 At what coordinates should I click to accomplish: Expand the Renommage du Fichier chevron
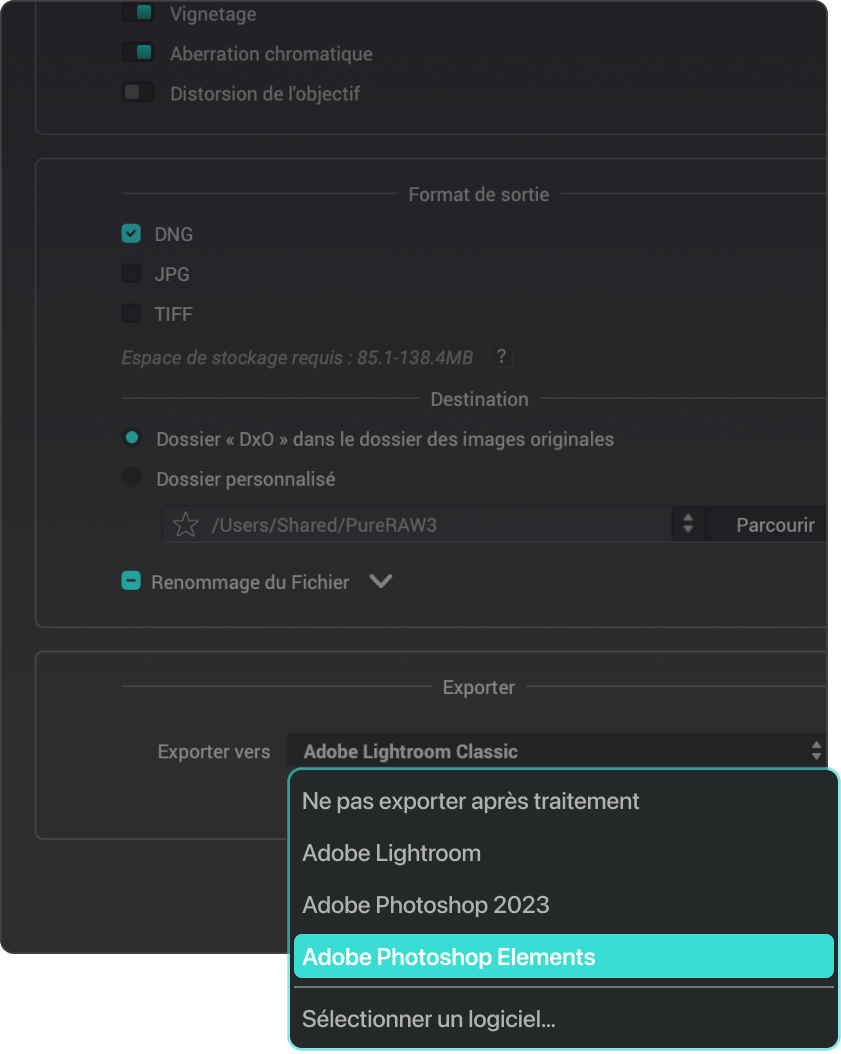381,581
